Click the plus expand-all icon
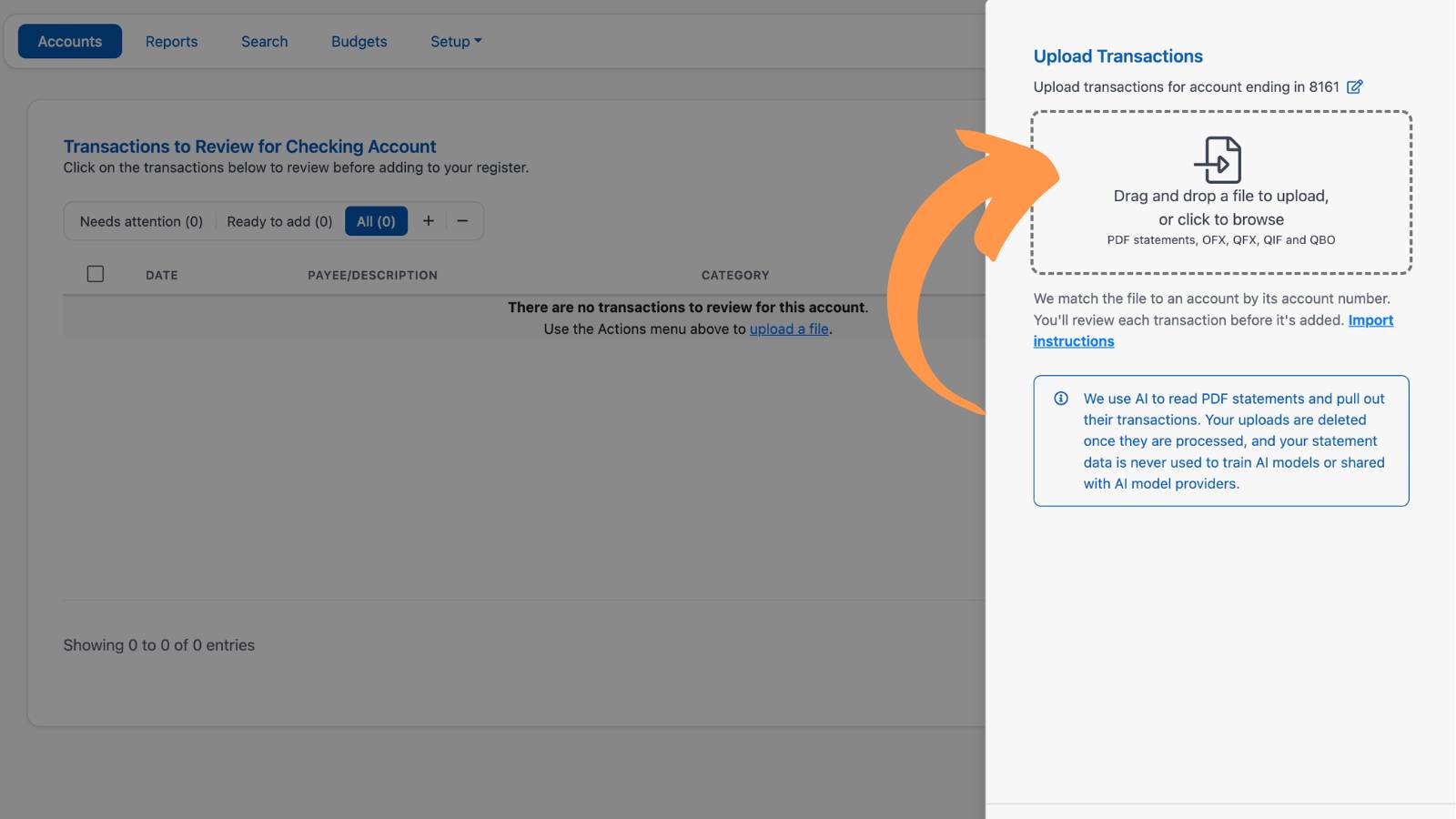Screen dimensions: 1456x819 point(429,221)
